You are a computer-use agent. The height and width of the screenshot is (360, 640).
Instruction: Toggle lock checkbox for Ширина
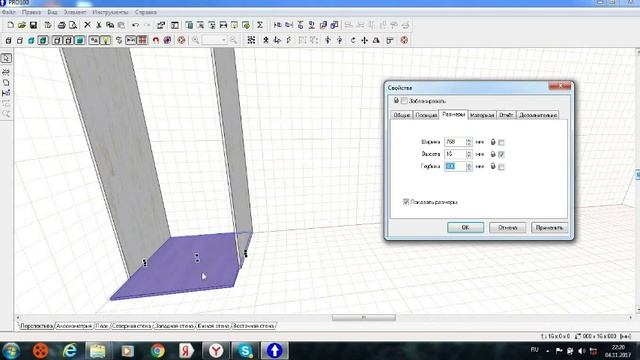click(x=501, y=142)
